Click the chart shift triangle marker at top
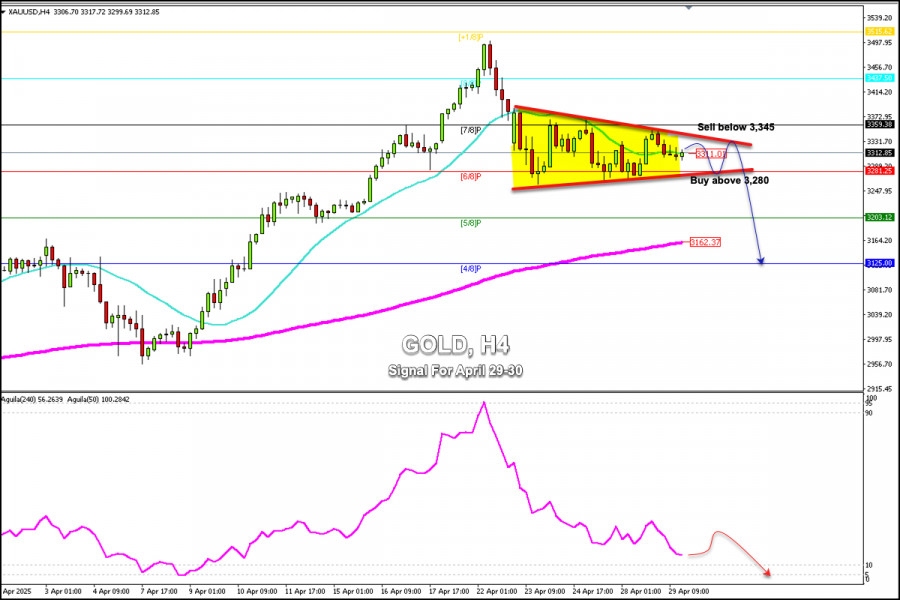 (688, 7)
